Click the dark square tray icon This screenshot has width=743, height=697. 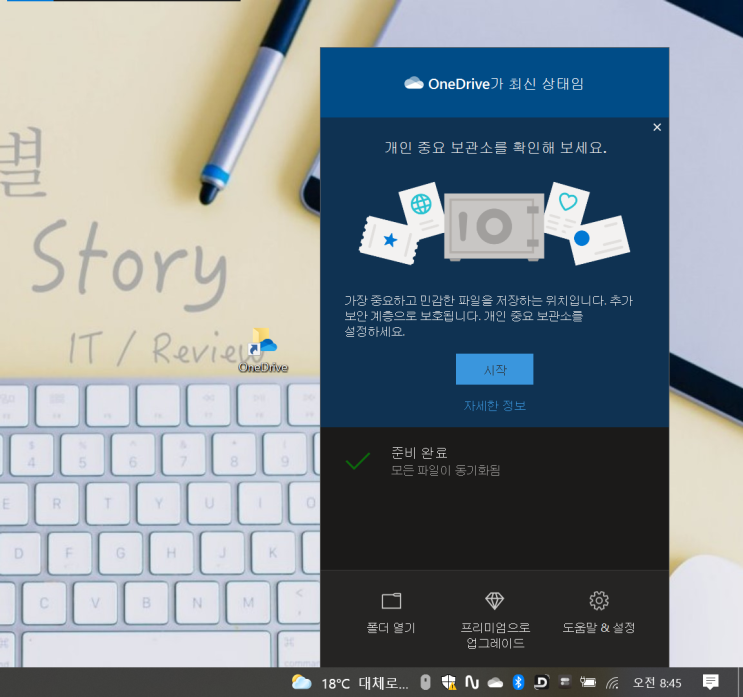pos(564,682)
